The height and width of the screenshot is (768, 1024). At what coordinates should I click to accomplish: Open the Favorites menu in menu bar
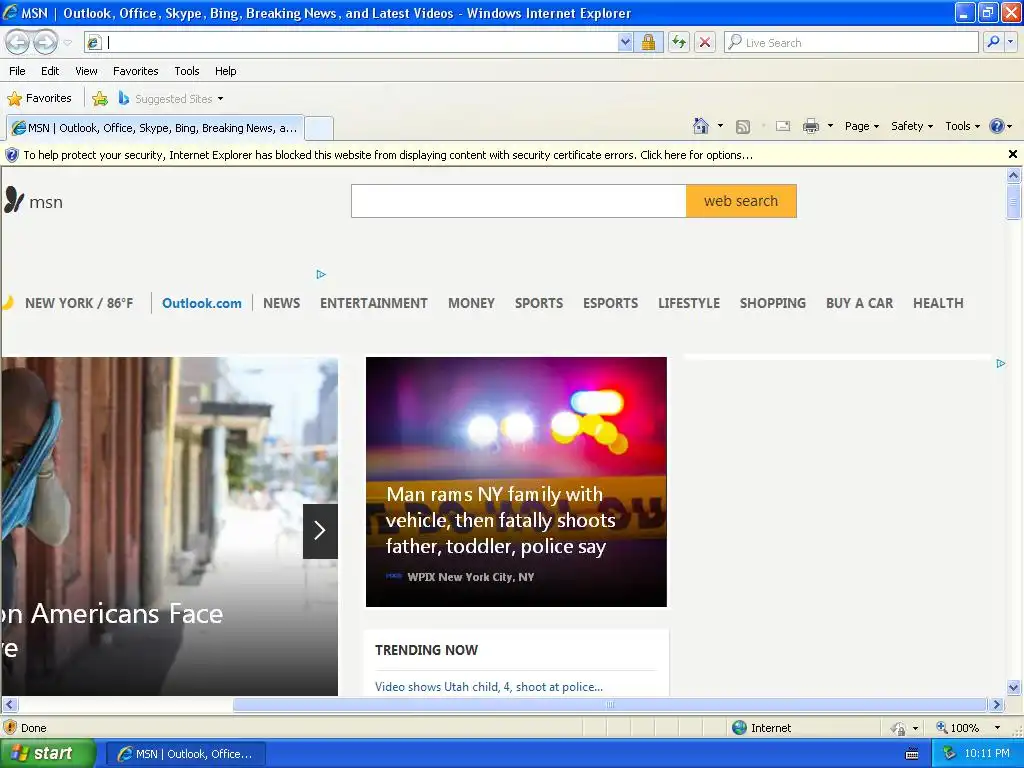coord(135,71)
